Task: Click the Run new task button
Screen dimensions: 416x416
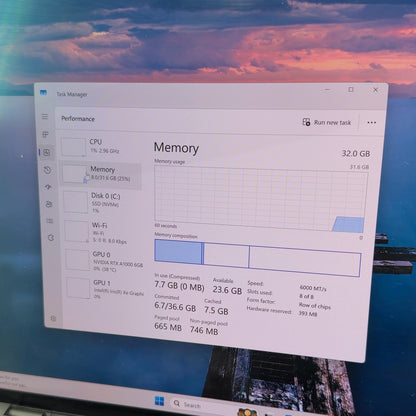Action: (x=327, y=122)
